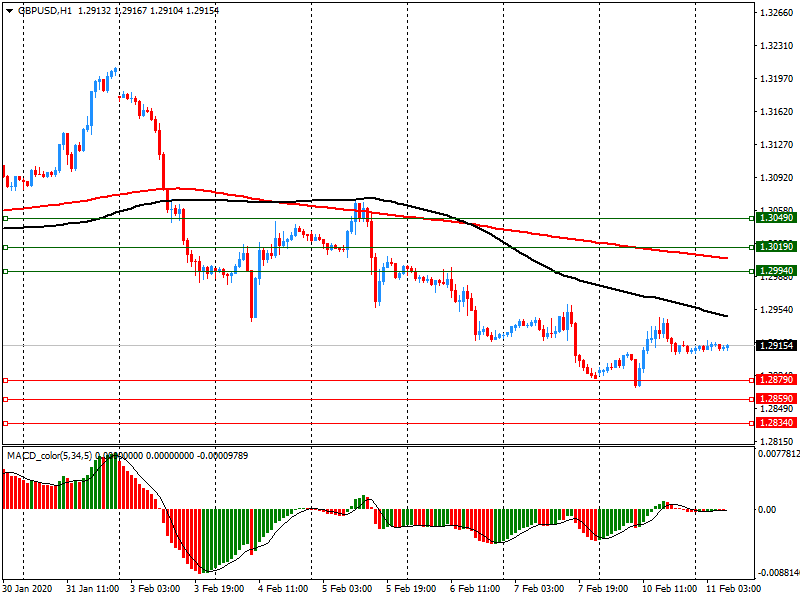Click the 3 Feb 19:00 time axis label
This screenshot has width=800, height=600.
point(219,590)
